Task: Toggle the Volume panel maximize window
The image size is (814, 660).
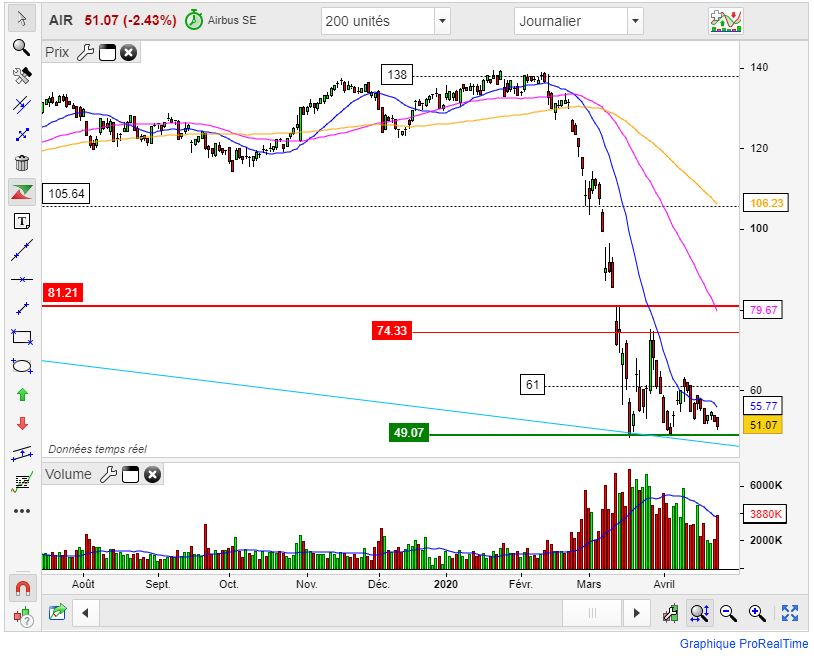Action: pyautogui.click(x=130, y=475)
